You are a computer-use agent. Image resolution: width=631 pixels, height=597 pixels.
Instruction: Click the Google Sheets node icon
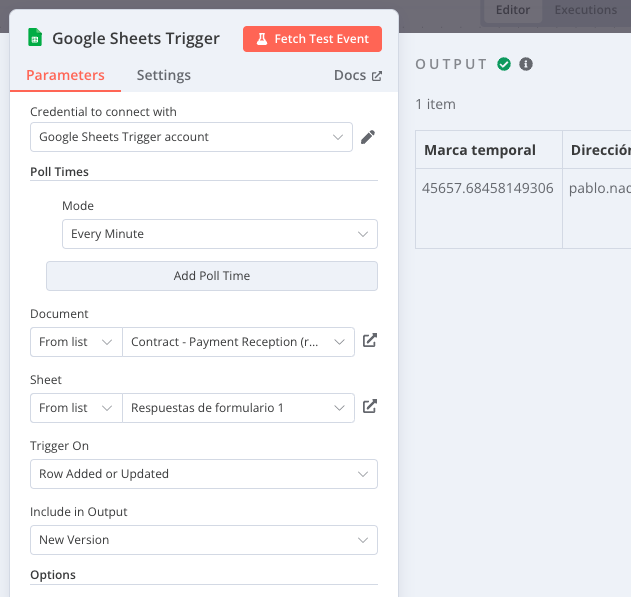coord(35,38)
